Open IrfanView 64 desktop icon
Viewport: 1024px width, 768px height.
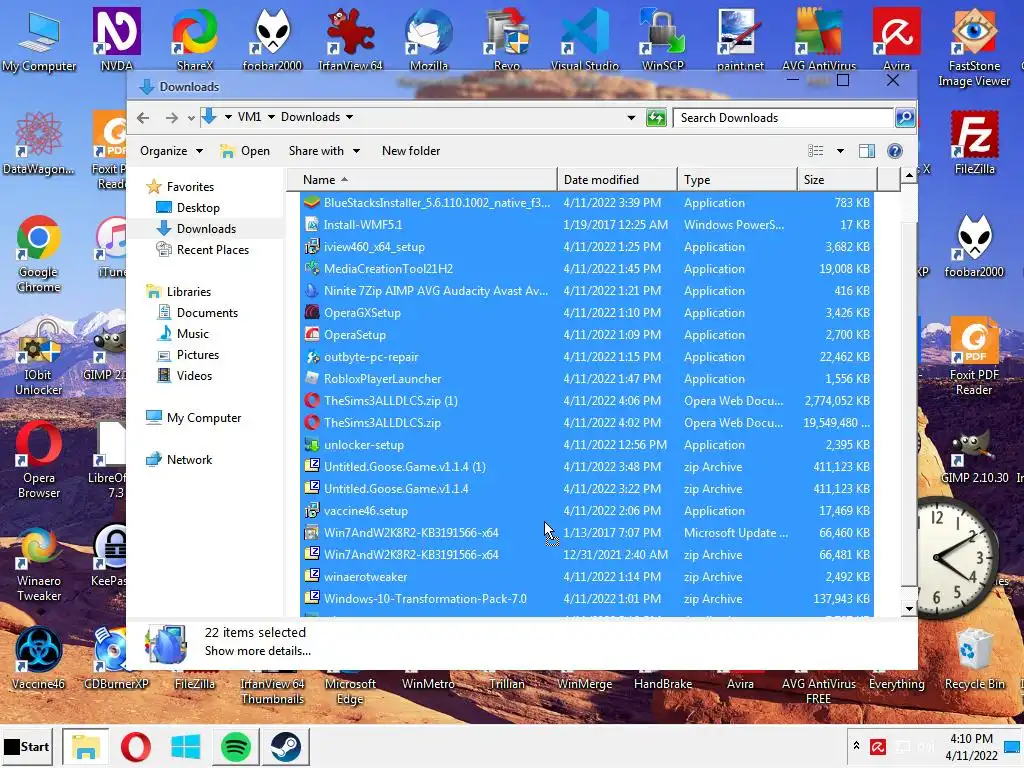coord(350,39)
